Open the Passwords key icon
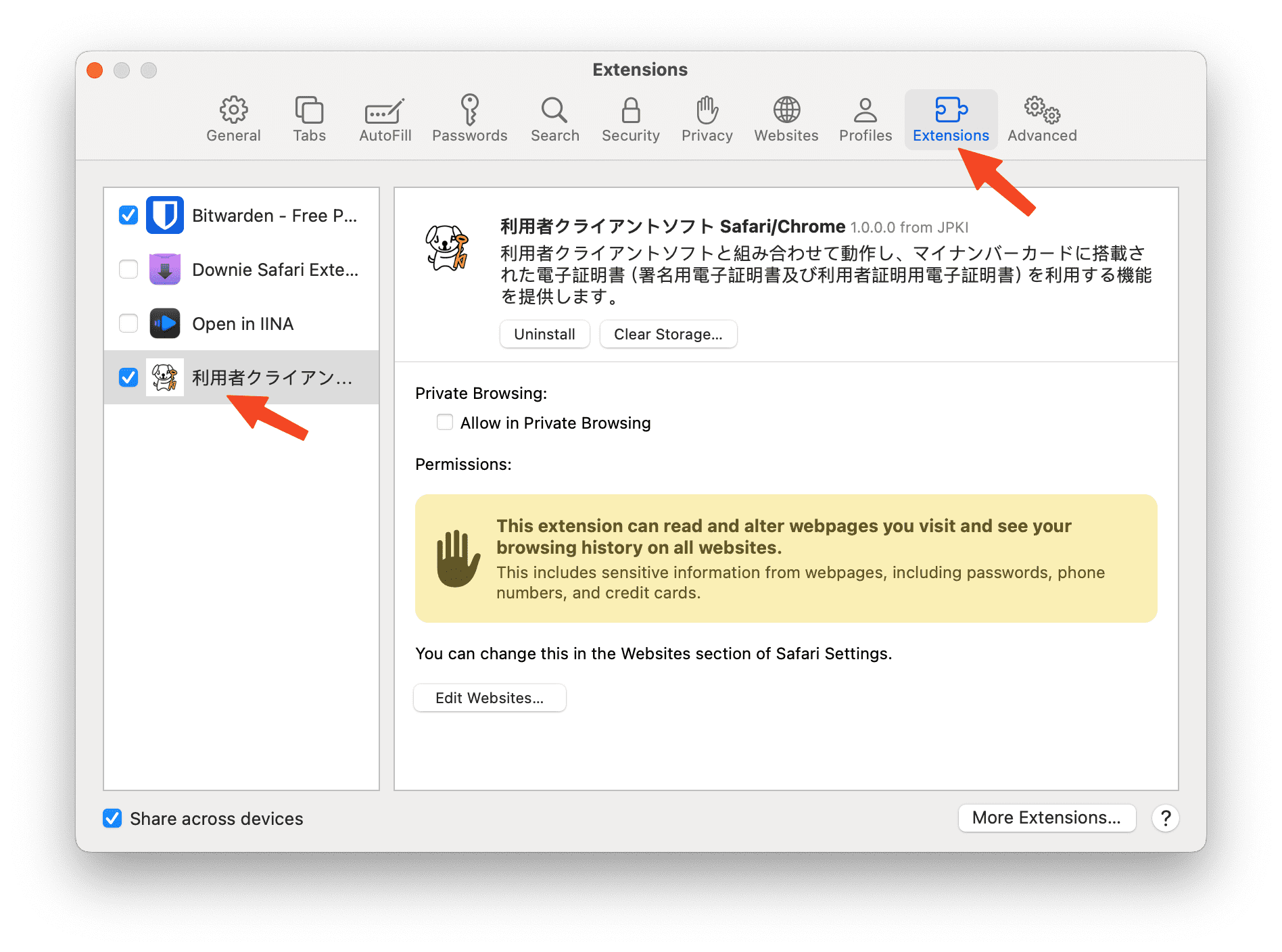 pos(469,119)
